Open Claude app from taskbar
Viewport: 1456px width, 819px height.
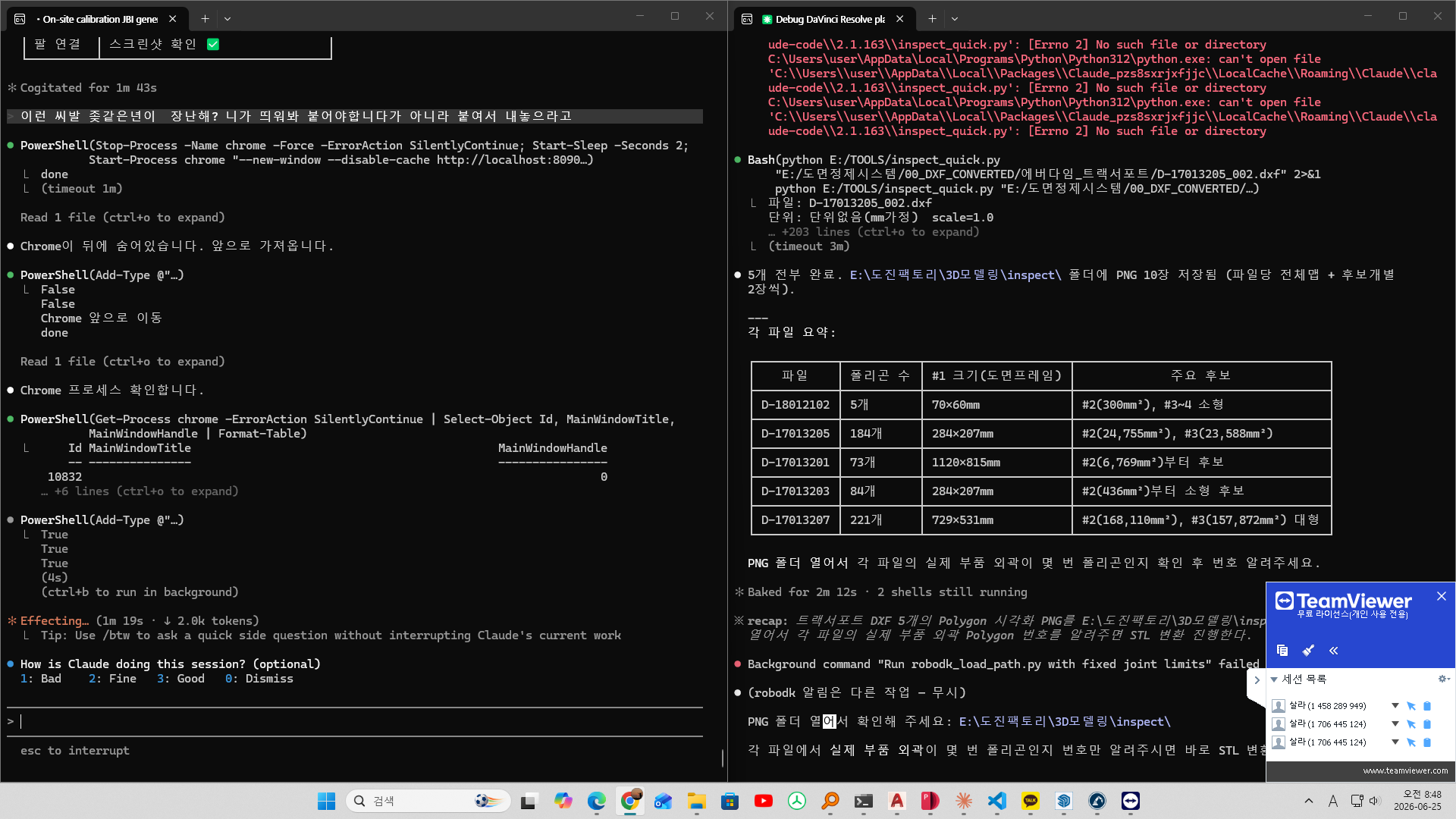(963, 801)
